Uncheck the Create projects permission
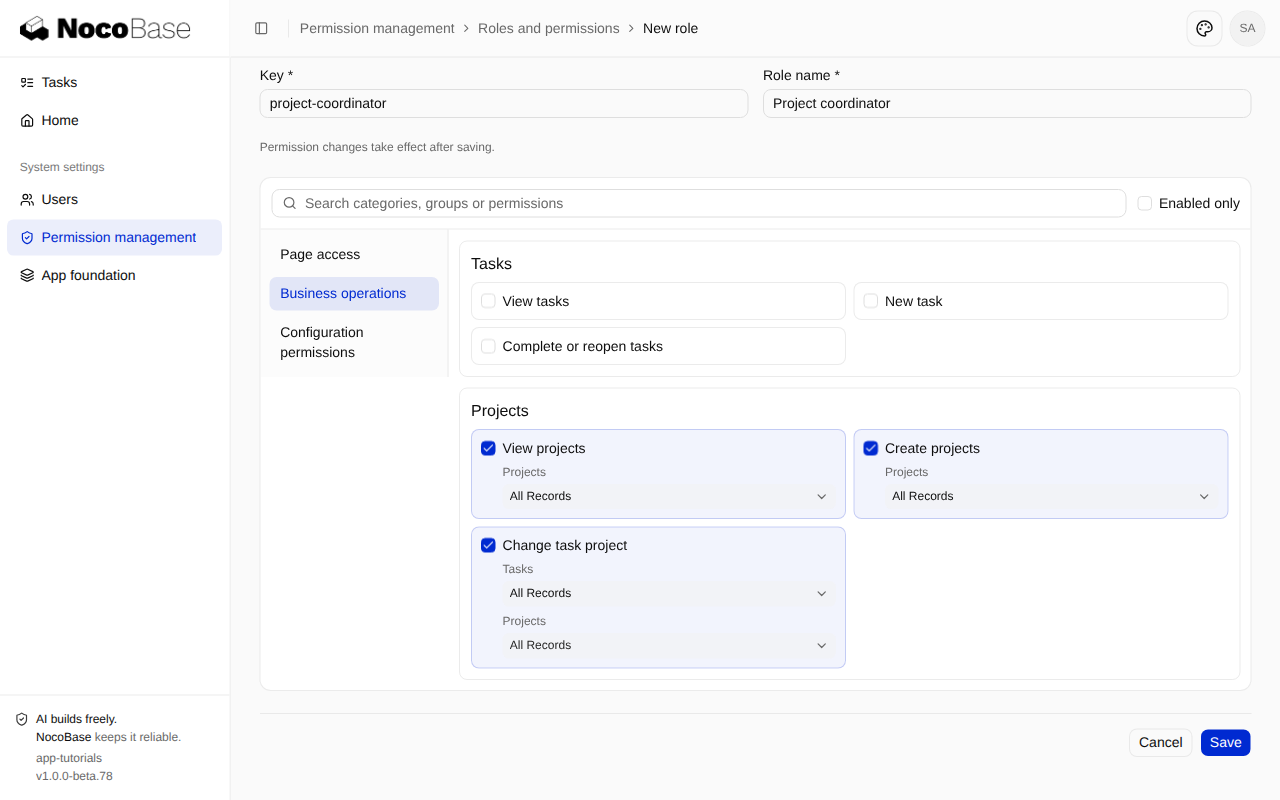The width and height of the screenshot is (1280, 800). (870, 448)
